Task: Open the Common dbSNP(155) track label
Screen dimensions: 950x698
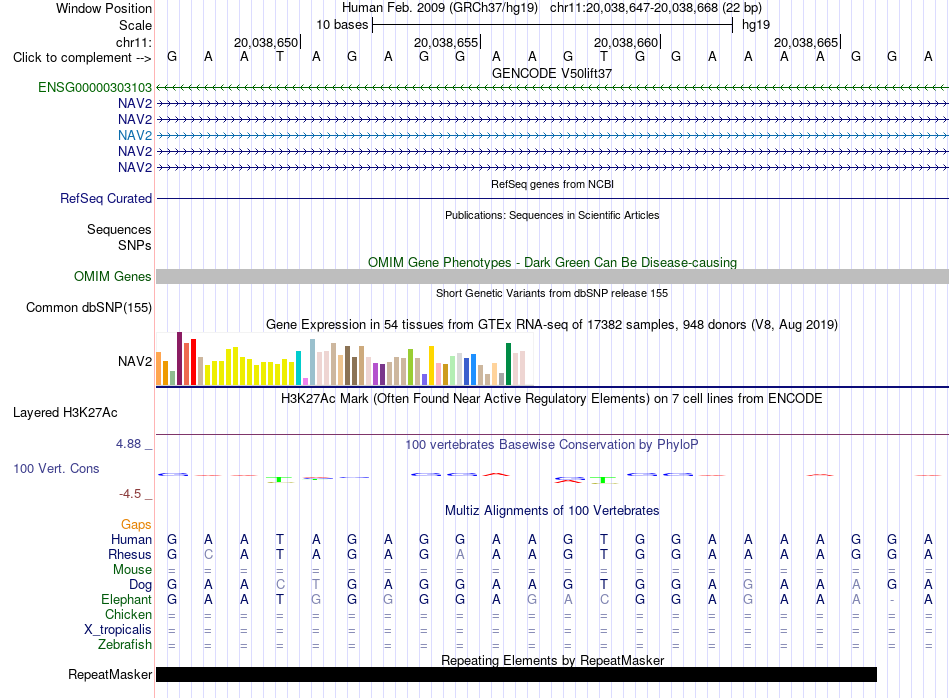Action: pos(89,307)
